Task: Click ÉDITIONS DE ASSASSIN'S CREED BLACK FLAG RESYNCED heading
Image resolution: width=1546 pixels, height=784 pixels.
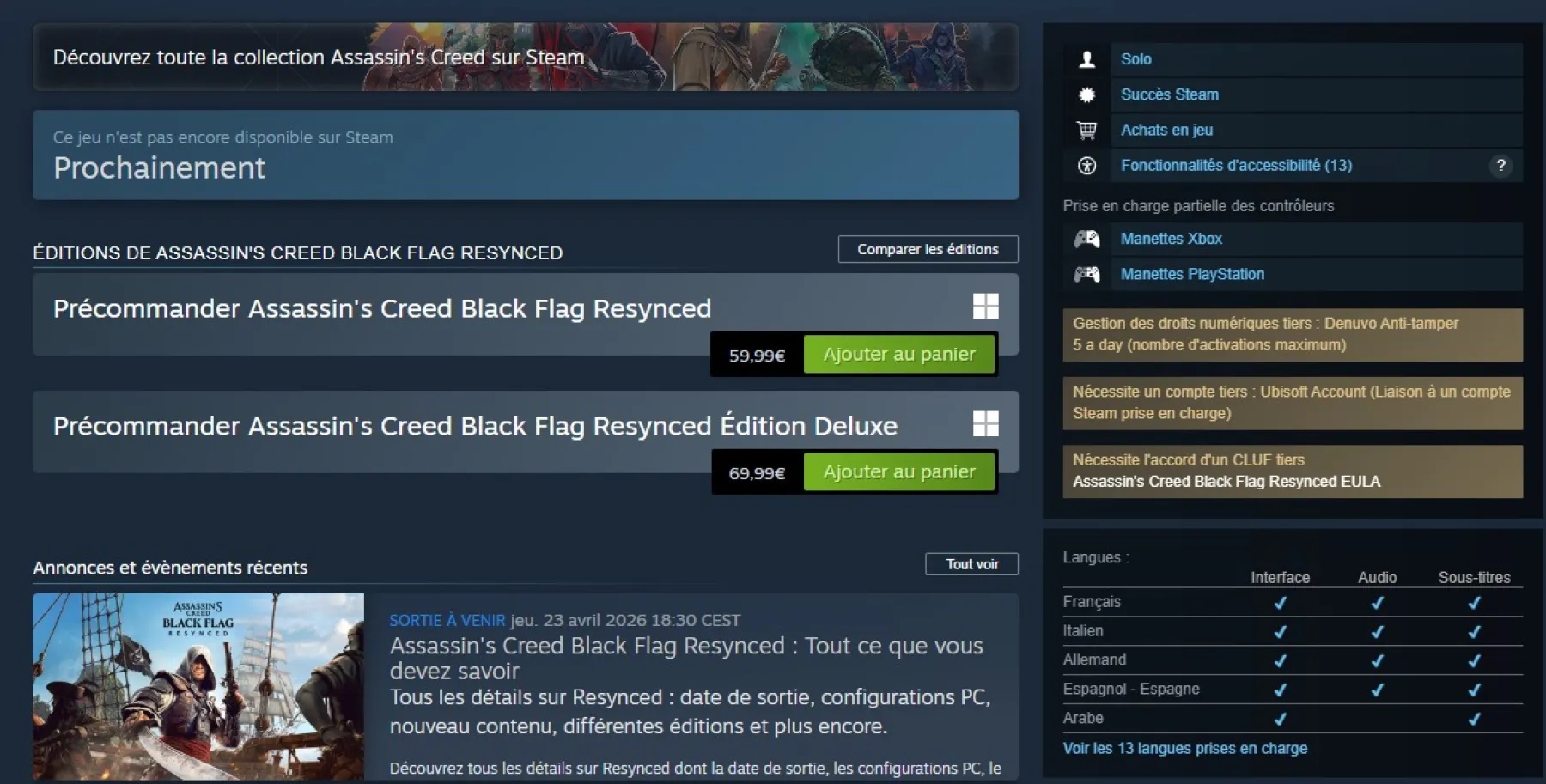Action: click(297, 253)
